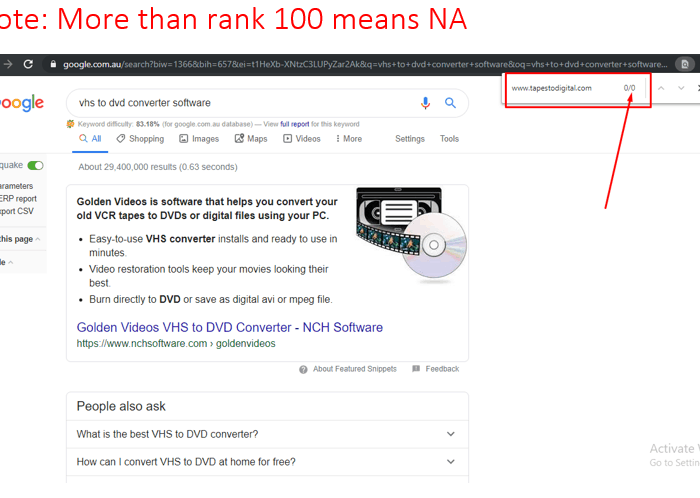Click the padlock site security icon
Viewport: 700px width, 498px height.
[x=53, y=64]
